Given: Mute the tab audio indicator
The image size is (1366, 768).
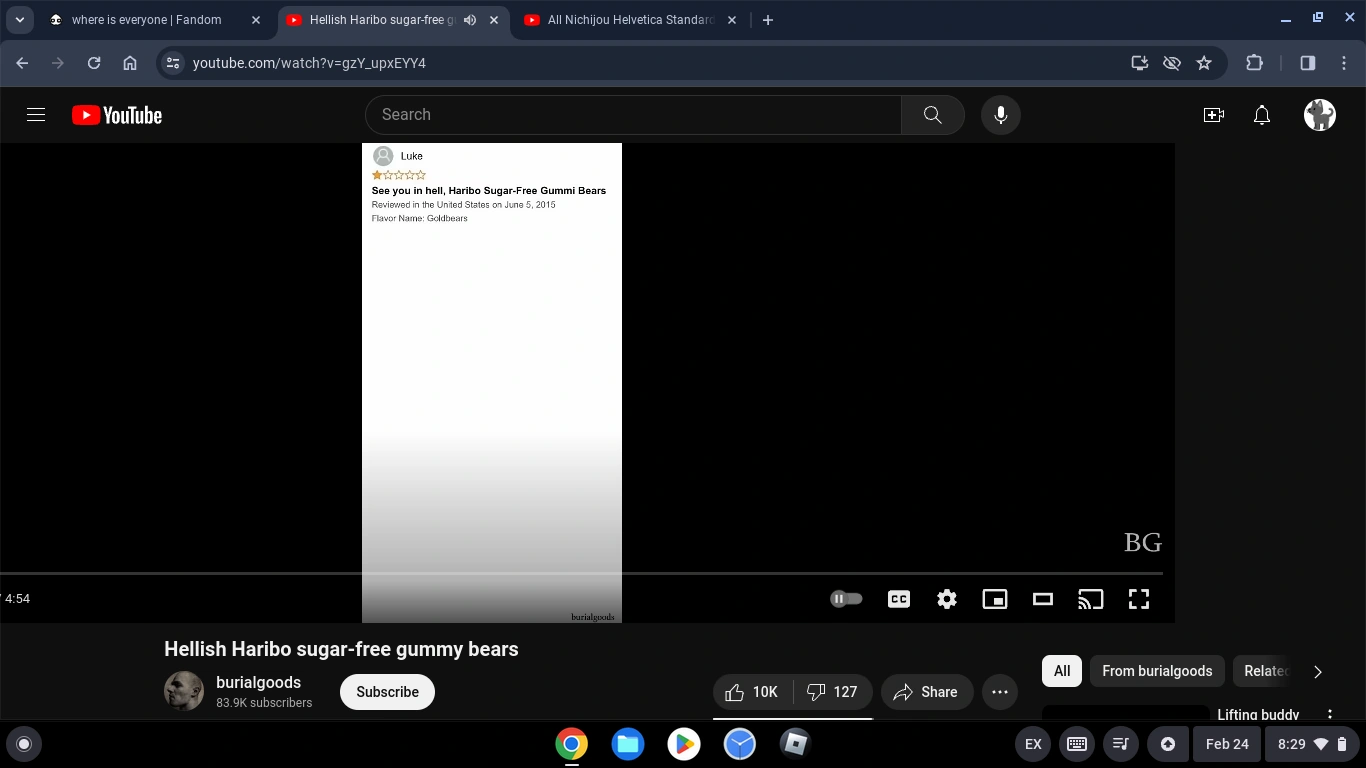Looking at the screenshot, I should (x=469, y=19).
